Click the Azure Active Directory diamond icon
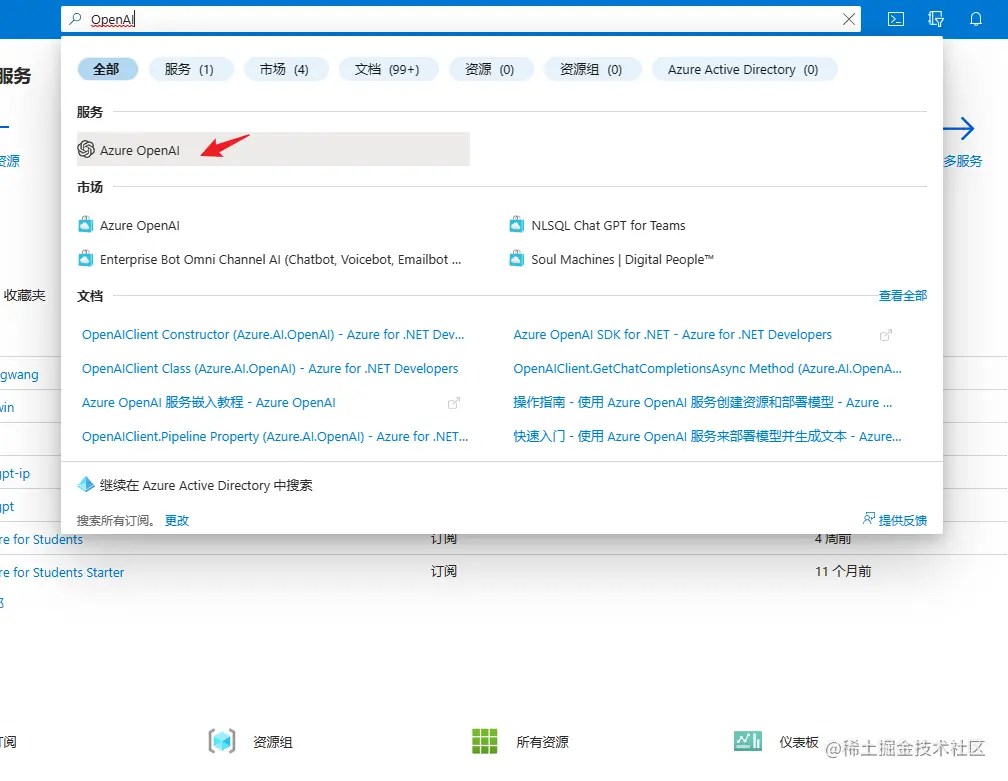The height and width of the screenshot is (781, 1008). tap(86, 485)
